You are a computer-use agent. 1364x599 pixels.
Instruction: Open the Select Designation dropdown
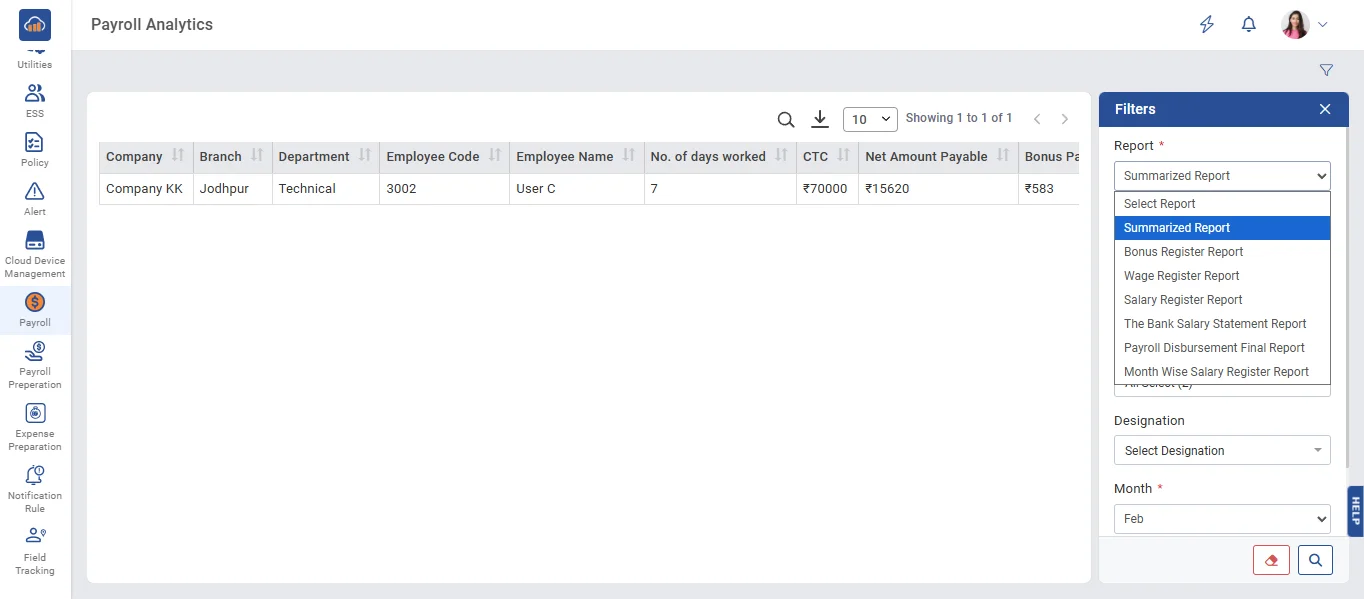(1222, 451)
